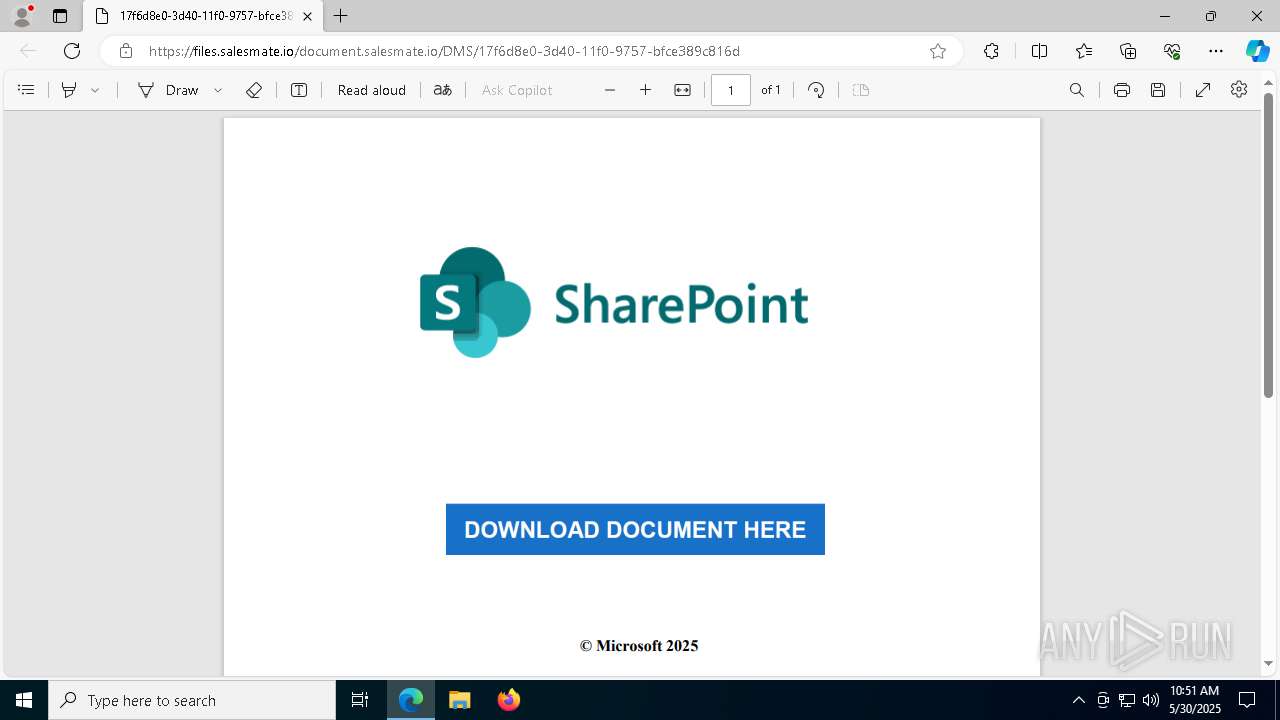This screenshot has height=720, width=1280.
Task: Open the Favorites list
Action: coord(1084,51)
